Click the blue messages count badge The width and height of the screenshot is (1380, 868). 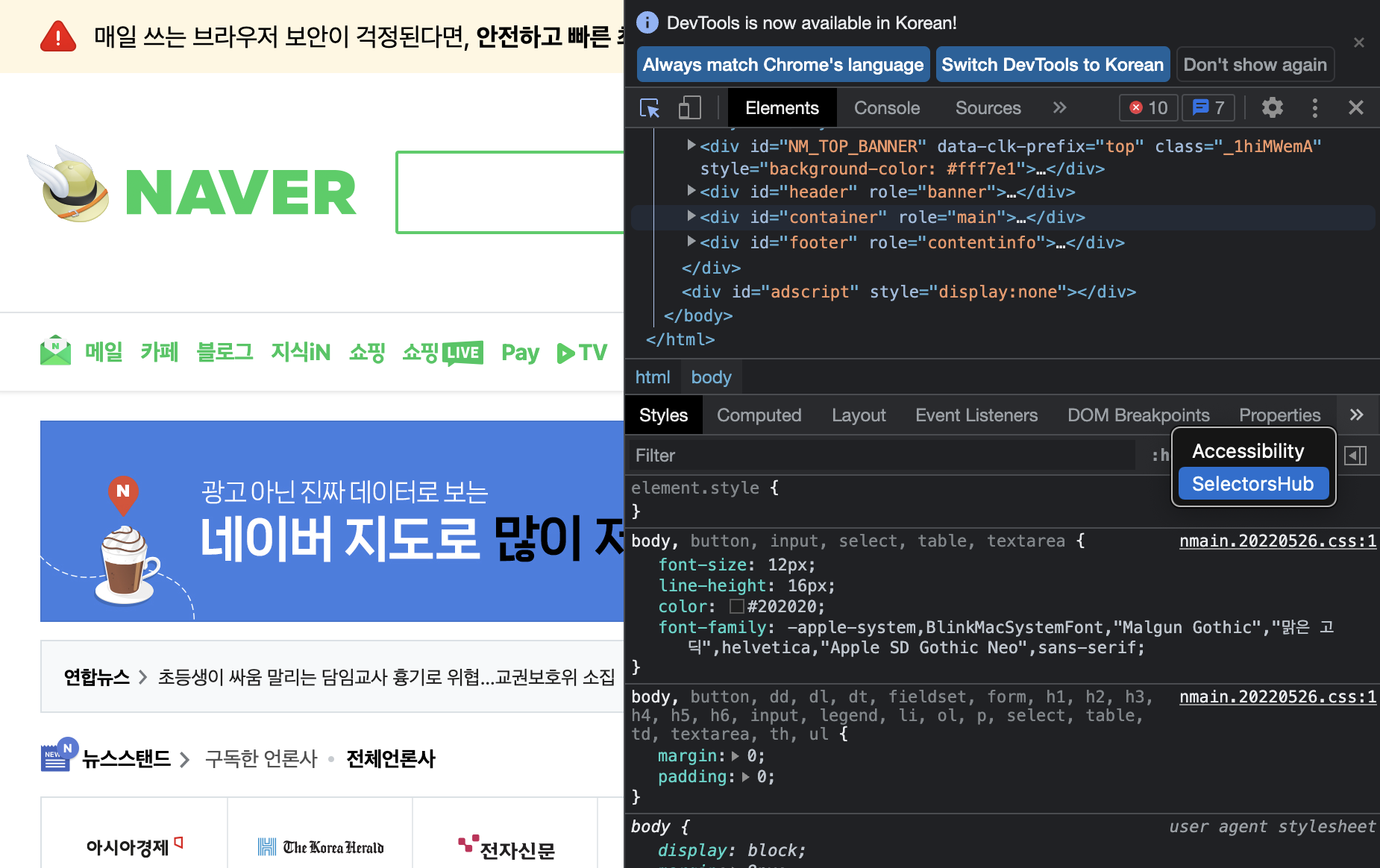coord(1208,108)
